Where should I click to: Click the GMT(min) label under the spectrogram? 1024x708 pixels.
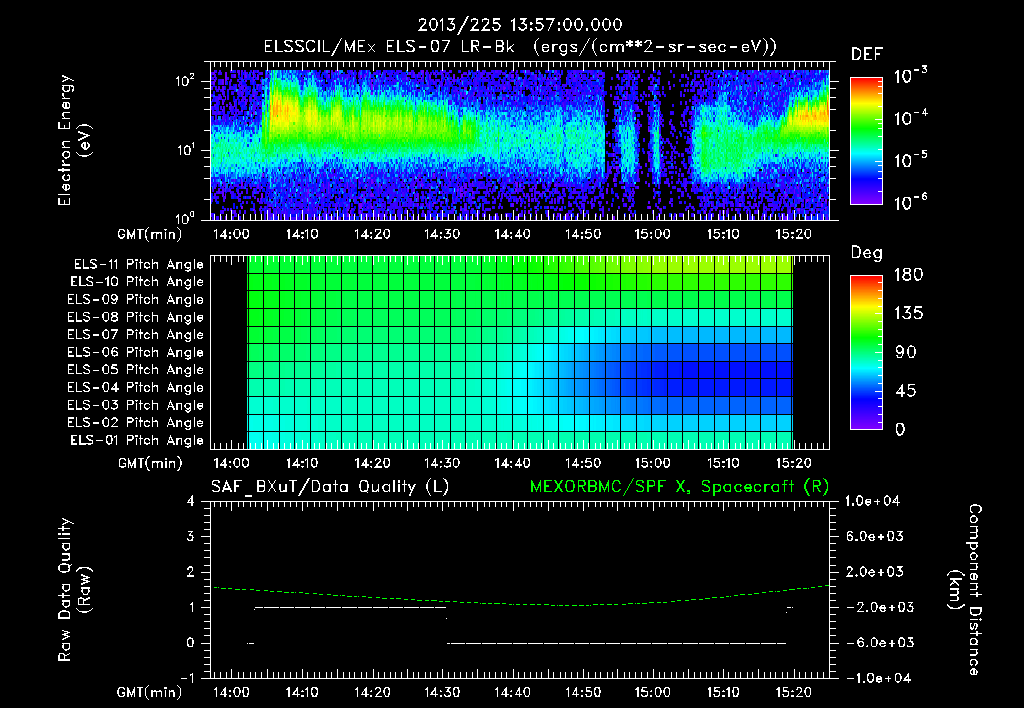[150, 235]
